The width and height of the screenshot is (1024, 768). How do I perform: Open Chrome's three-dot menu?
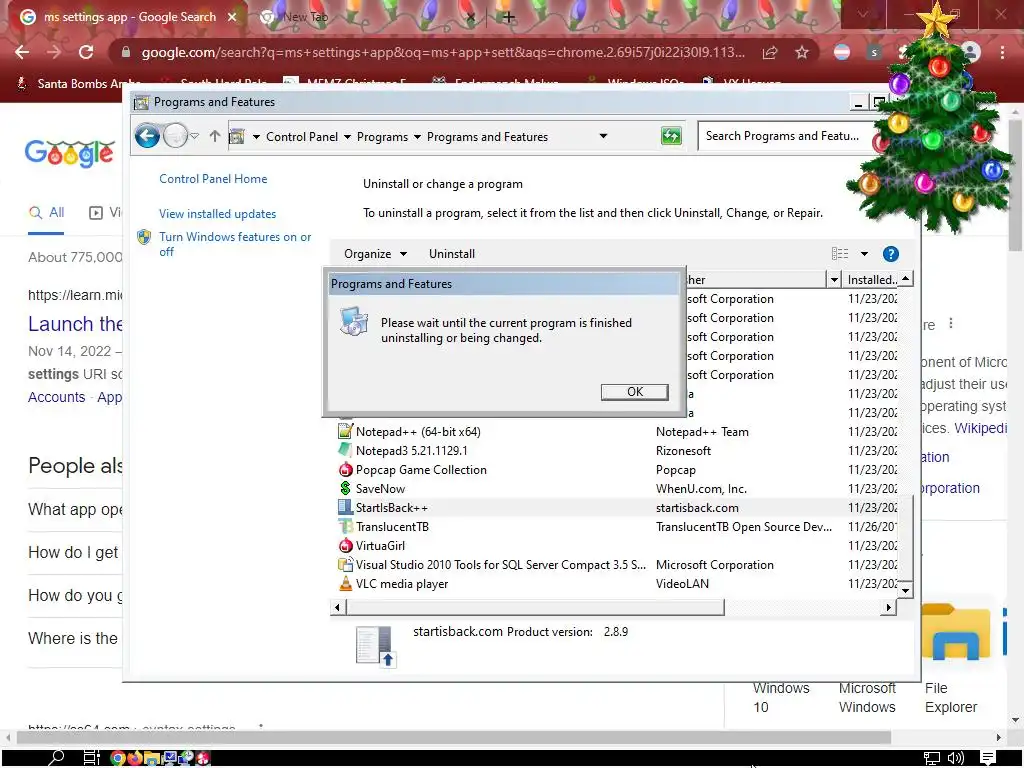(x=1002, y=52)
